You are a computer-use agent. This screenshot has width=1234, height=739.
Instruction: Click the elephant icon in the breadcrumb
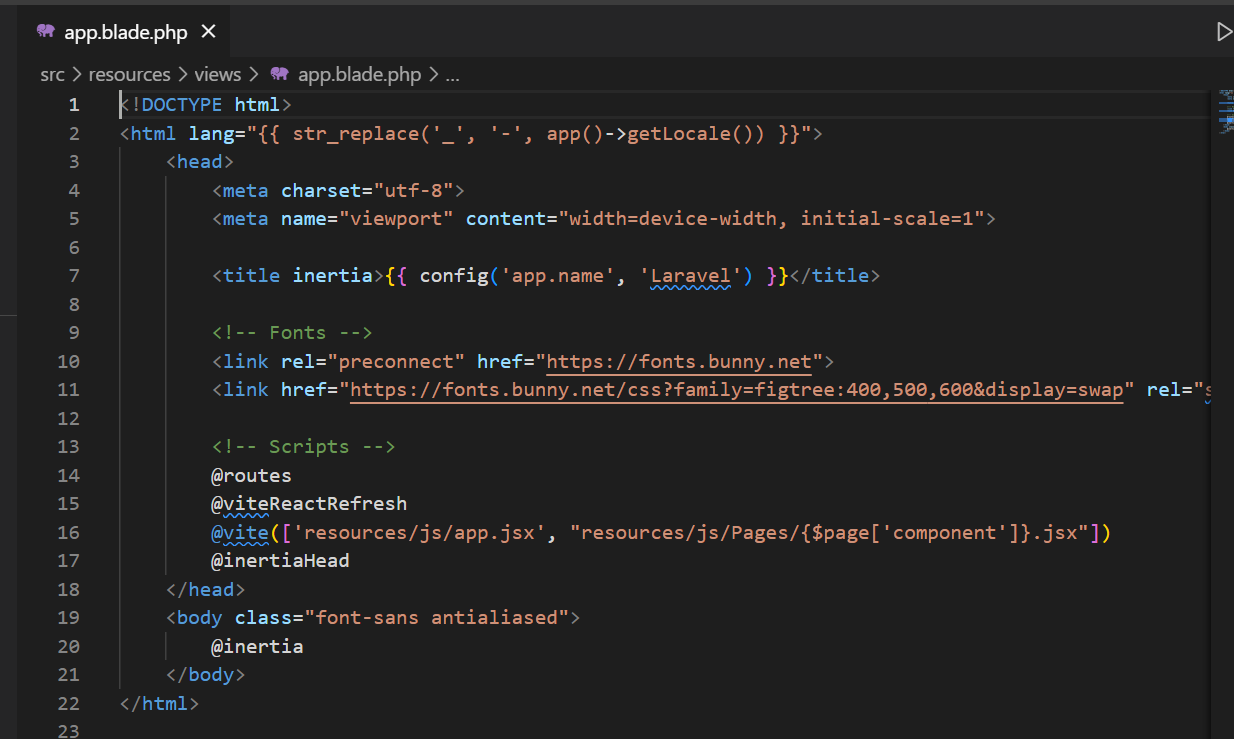coord(279,74)
